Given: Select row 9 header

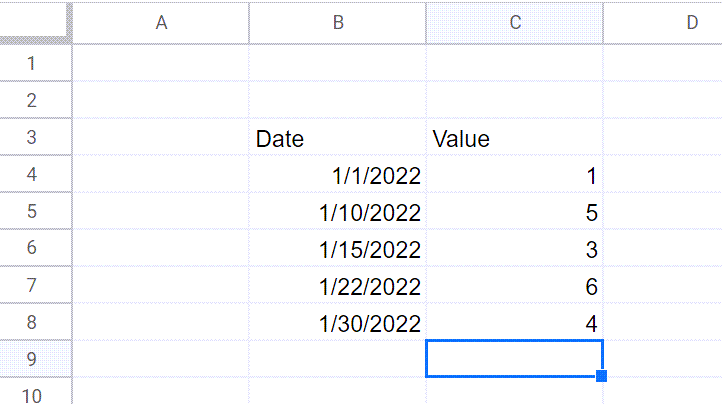Looking at the screenshot, I should pos(31,359).
